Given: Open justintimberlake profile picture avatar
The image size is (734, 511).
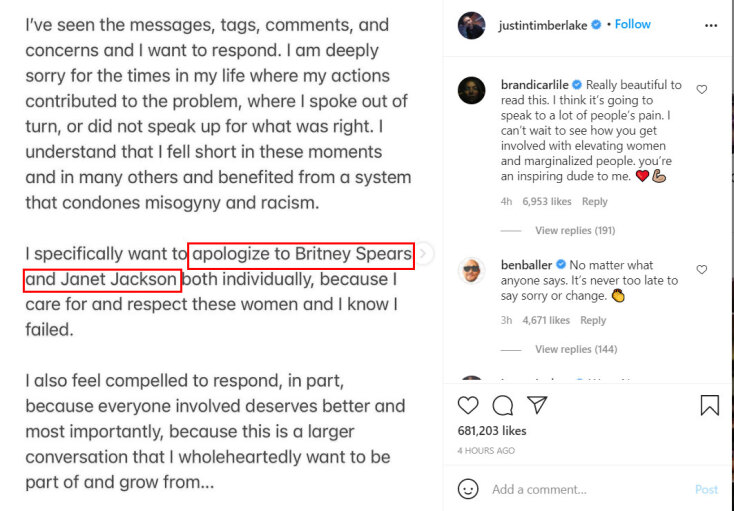Looking at the screenshot, I should 472,25.
